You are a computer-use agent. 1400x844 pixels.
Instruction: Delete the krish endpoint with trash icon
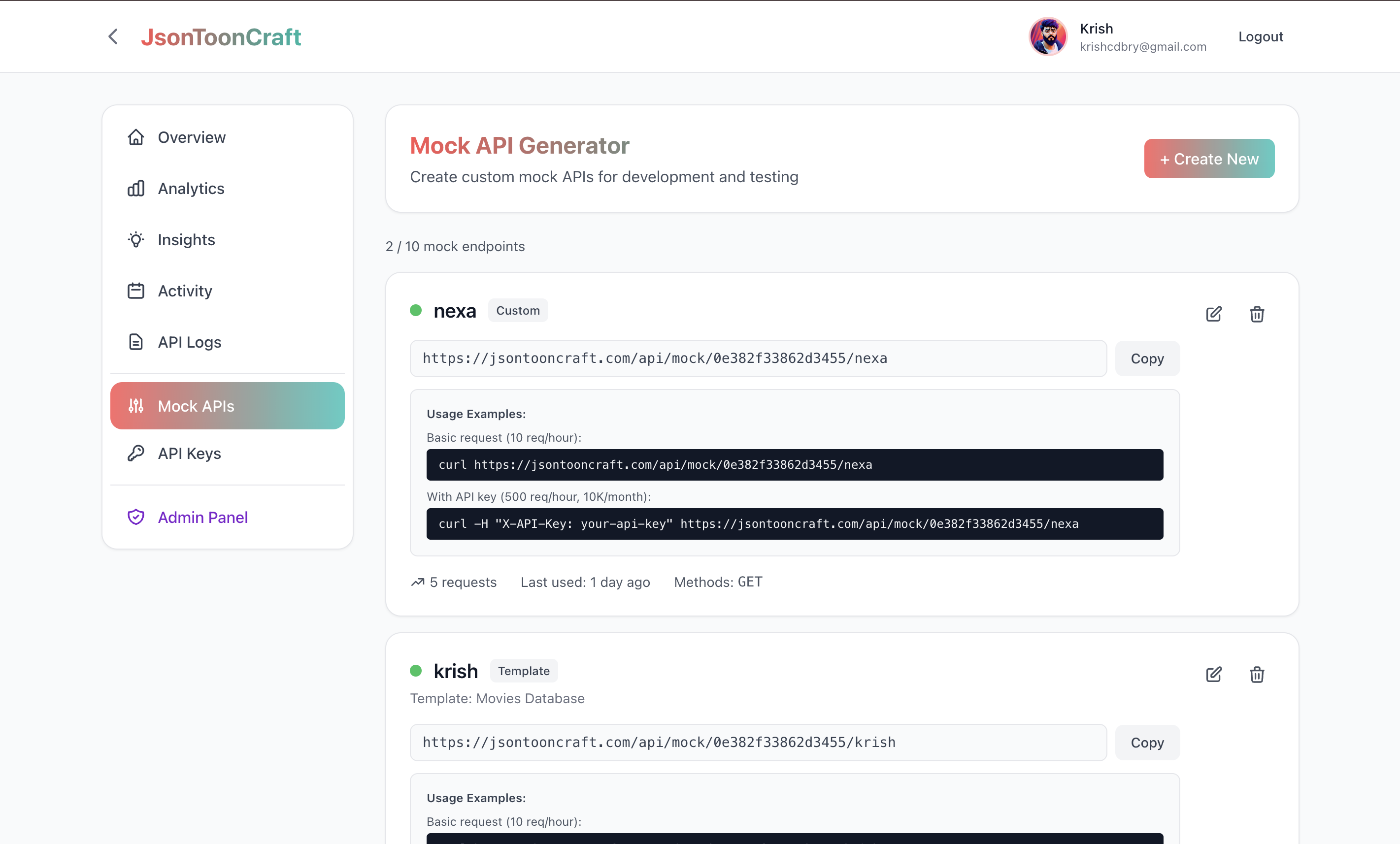point(1256,674)
